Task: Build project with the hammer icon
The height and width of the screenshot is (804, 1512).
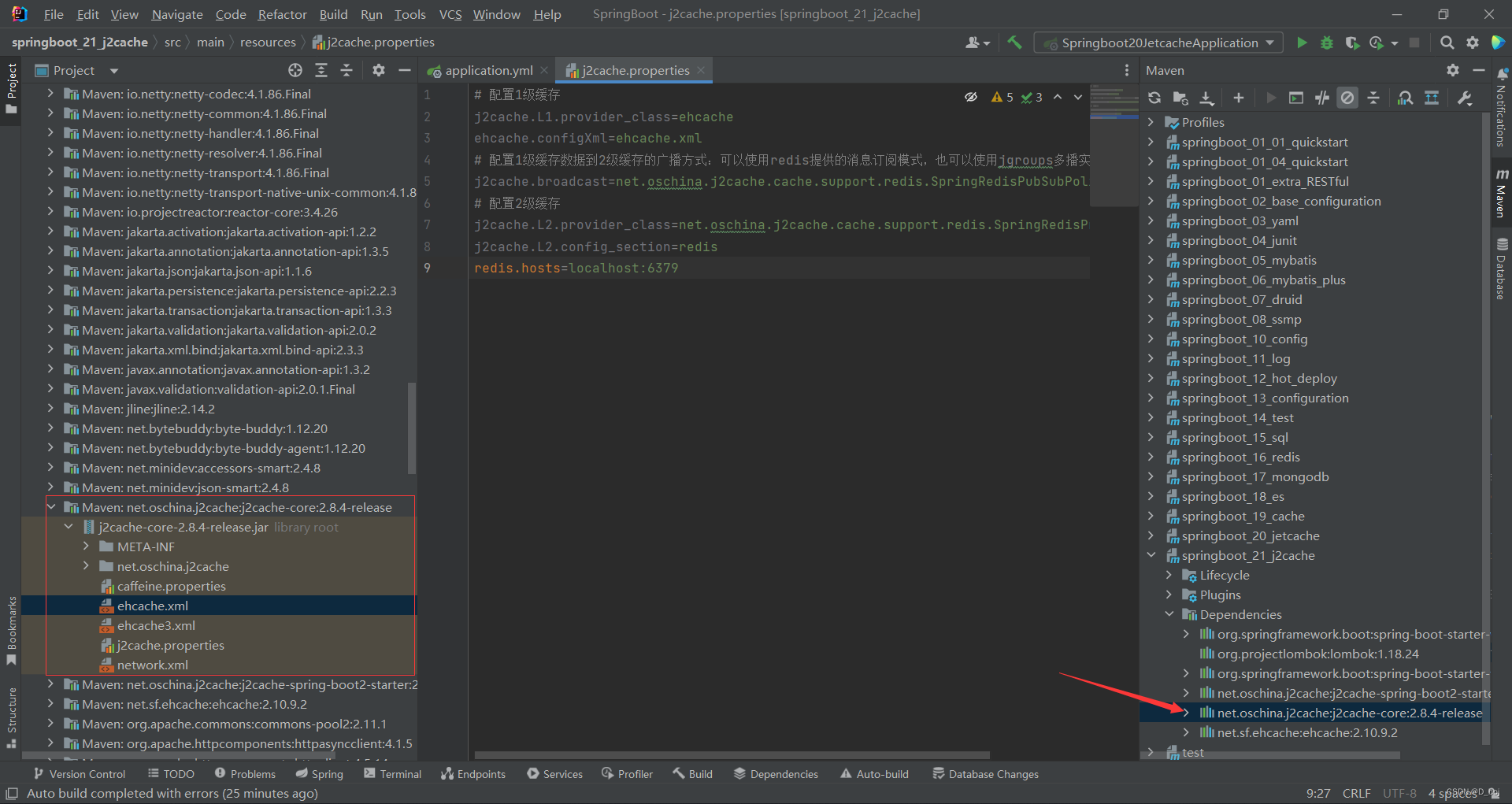Action: coord(1014,43)
